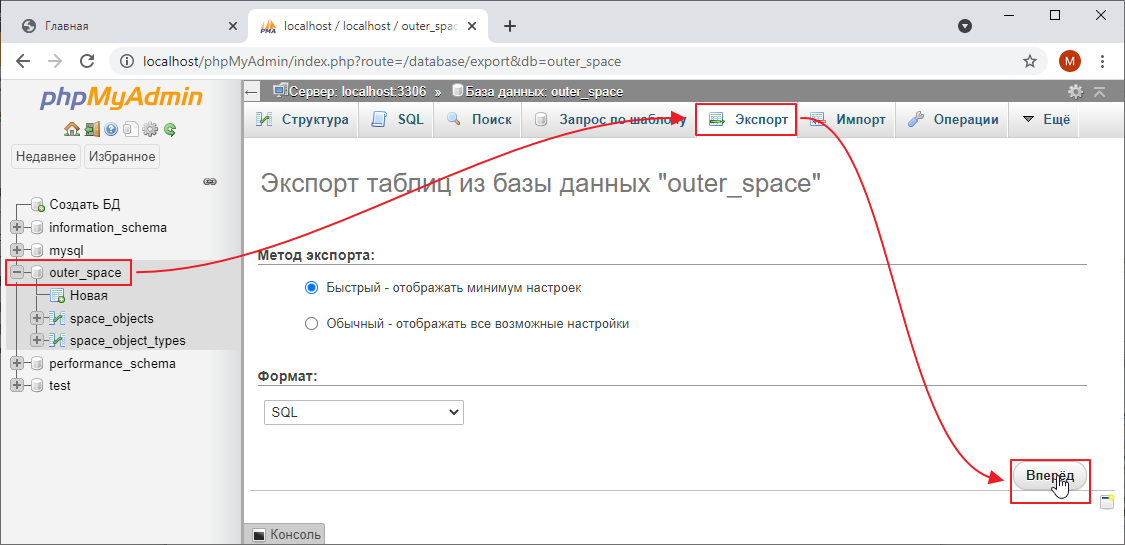Collapse the outer_space database tree
Screen dimensions: 1125x545
pyautogui.click(x=17, y=273)
